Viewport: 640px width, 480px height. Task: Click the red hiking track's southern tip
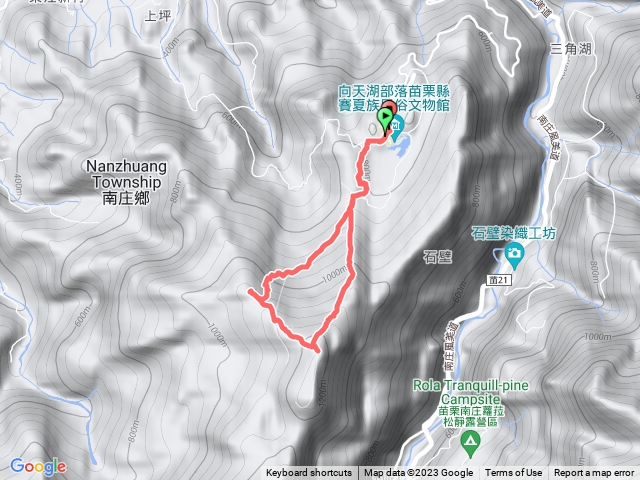click(x=316, y=350)
